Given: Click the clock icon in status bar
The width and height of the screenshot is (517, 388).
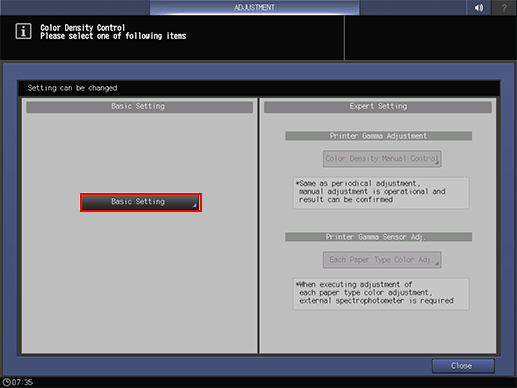Looking at the screenshot, I should [6, 382].
